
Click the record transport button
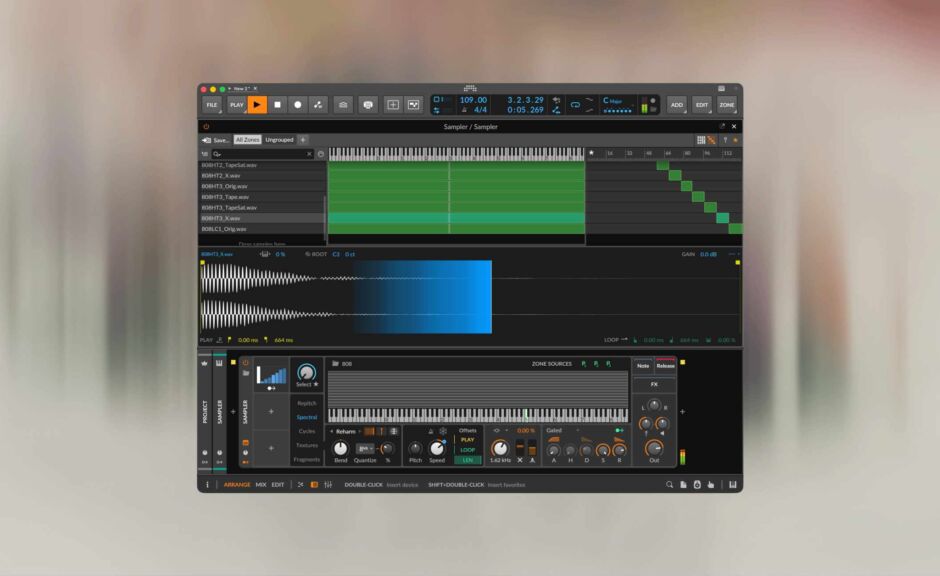tap(298, 105)
